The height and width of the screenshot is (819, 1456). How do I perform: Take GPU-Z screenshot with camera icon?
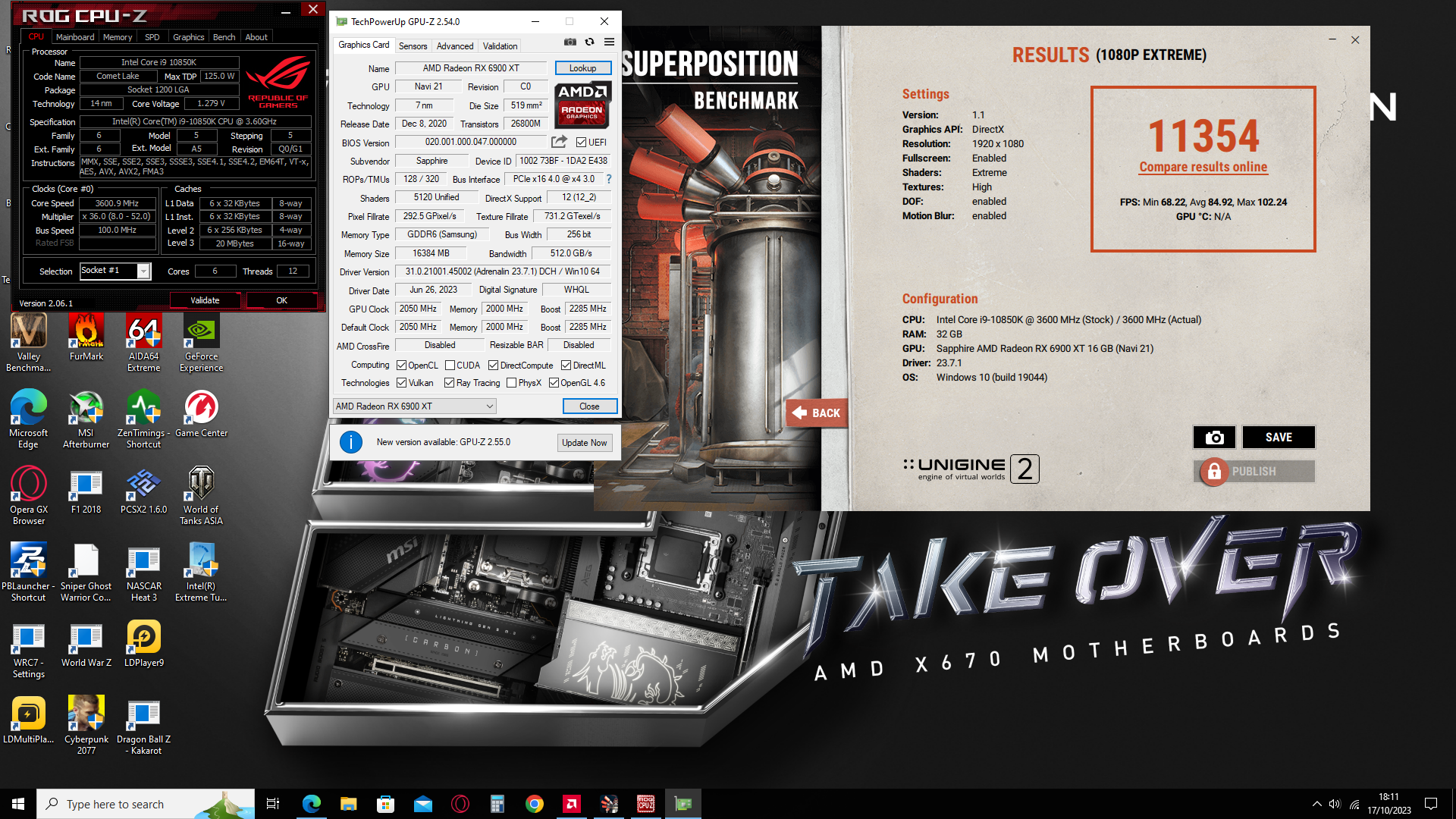pos(570,42)
